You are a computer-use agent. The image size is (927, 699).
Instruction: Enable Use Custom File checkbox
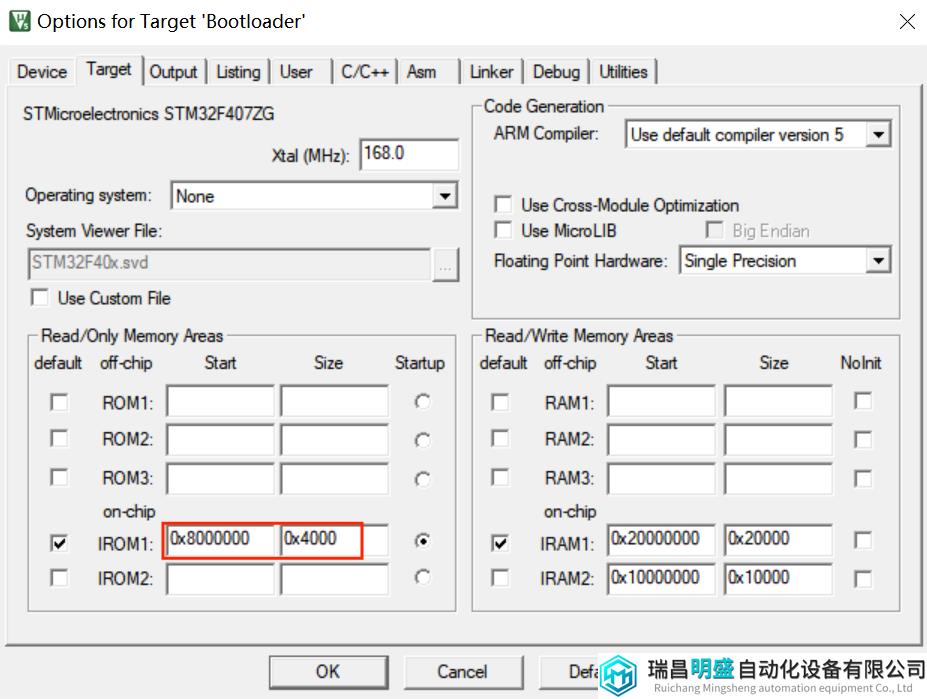click(x=40, y=297)
